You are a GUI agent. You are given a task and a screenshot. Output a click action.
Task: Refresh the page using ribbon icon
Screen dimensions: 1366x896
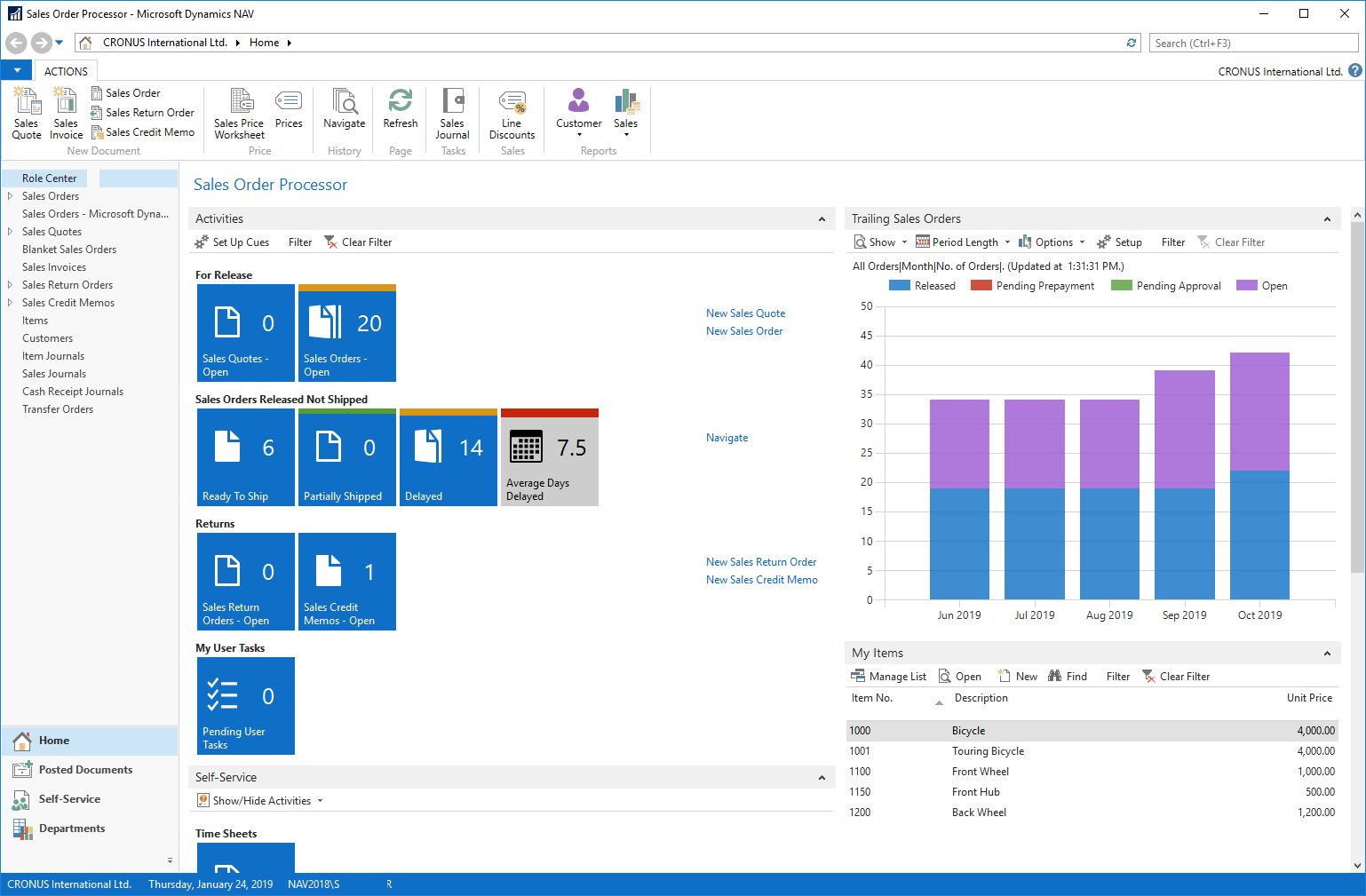coord(401,108)
